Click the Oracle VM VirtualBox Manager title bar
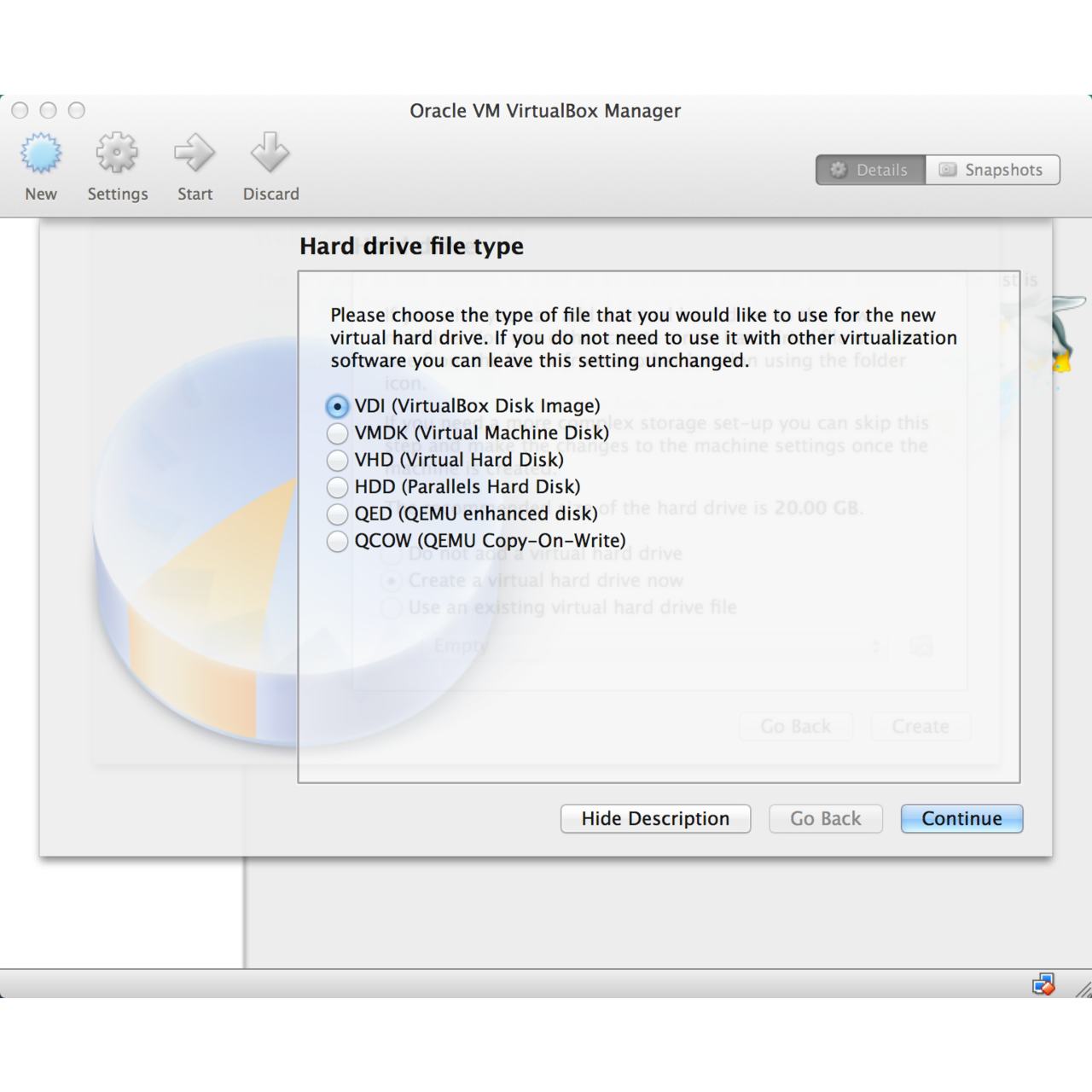The height and width of the screenshot is (1092, 1092). (545, 111)
